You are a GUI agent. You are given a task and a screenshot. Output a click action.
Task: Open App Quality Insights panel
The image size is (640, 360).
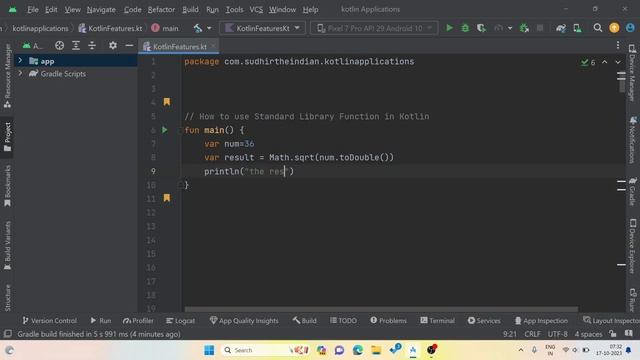pyautogui.click(x=244, y=321)
